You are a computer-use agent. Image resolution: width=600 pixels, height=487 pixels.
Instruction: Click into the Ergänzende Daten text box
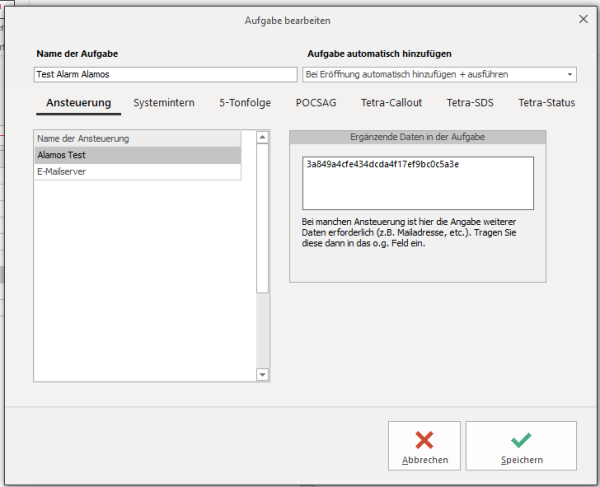click(418, 183)
